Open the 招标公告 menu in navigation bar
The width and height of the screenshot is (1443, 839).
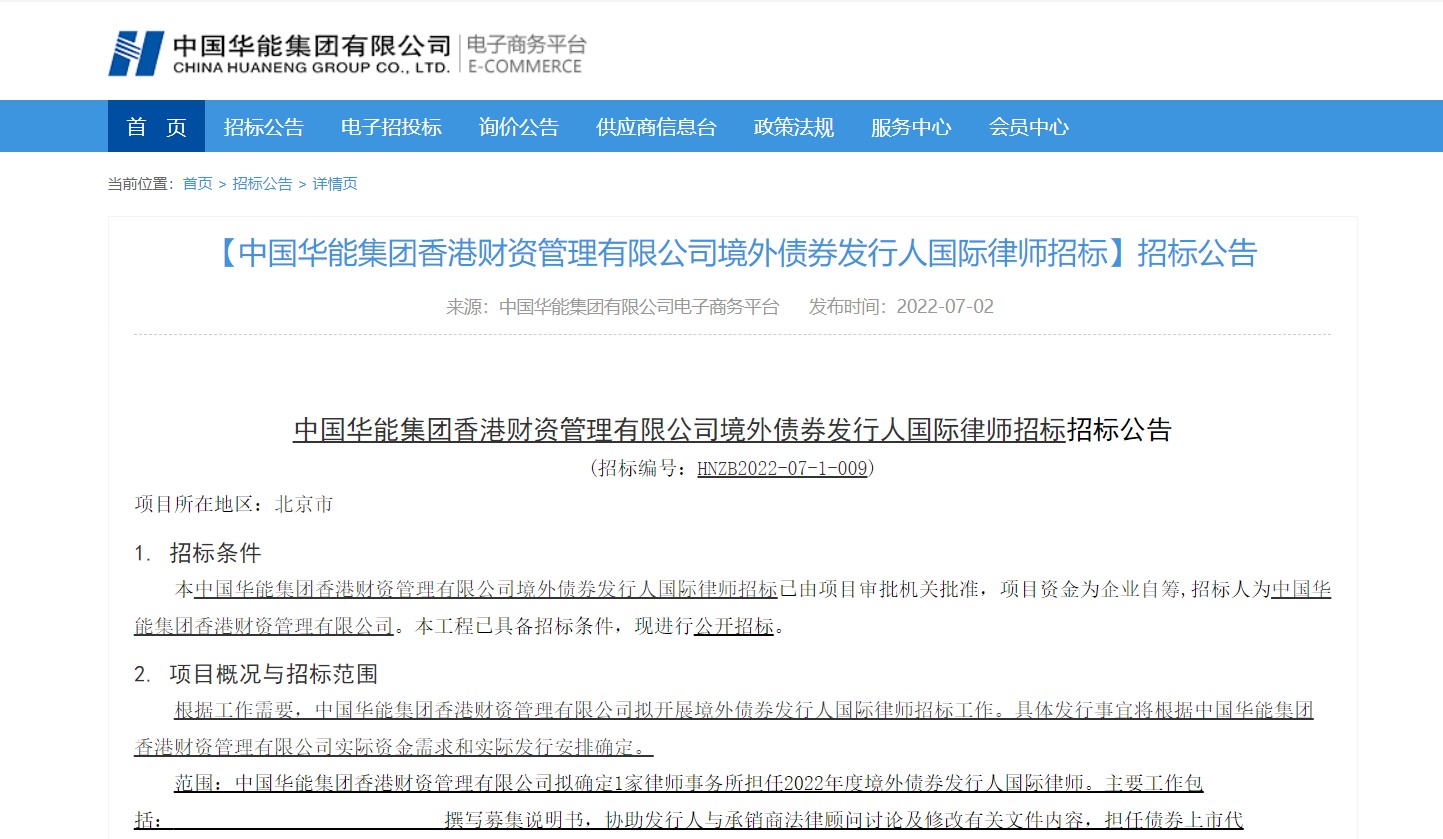[263, 127]
